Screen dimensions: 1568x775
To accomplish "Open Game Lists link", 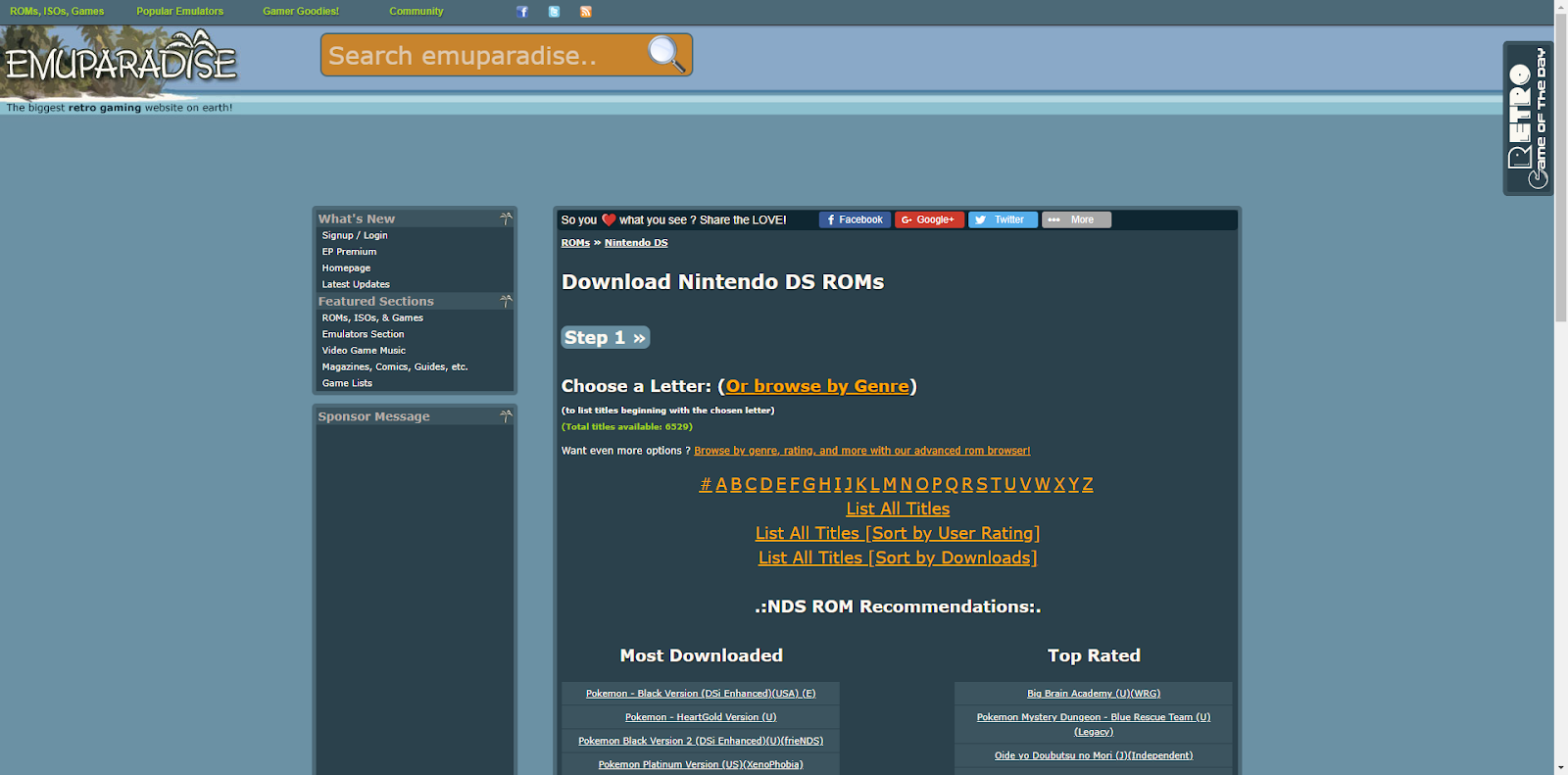I will point(347,383).
